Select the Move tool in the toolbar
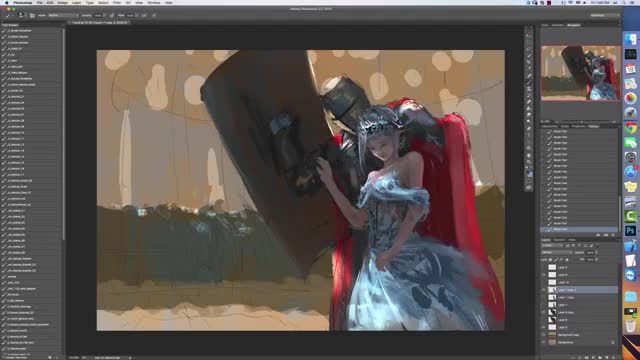 click(529, 36)
